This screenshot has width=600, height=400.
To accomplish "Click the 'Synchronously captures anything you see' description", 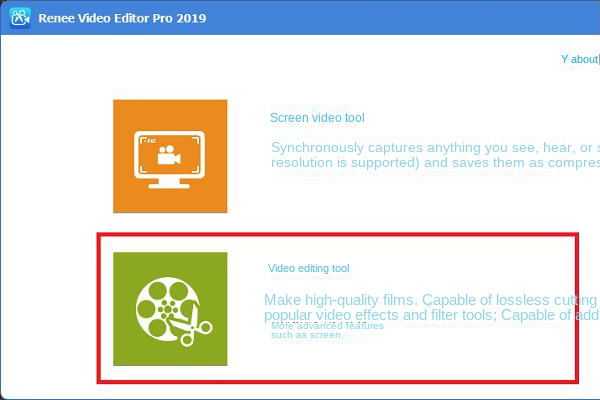I will (435, 155).
